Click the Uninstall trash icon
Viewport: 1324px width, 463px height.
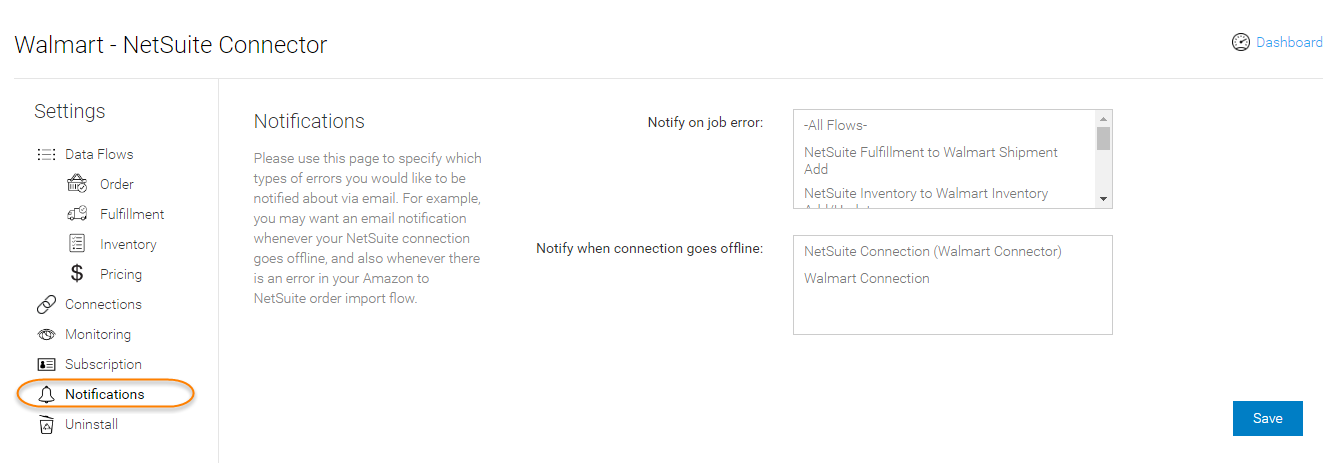tap(46, 425)
